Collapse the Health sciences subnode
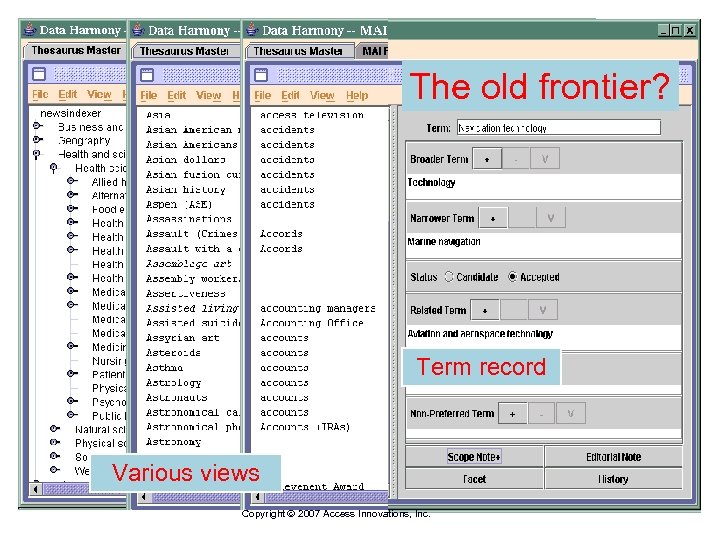The height and width of the screenshot is (540, 720). tap(54, 168)
